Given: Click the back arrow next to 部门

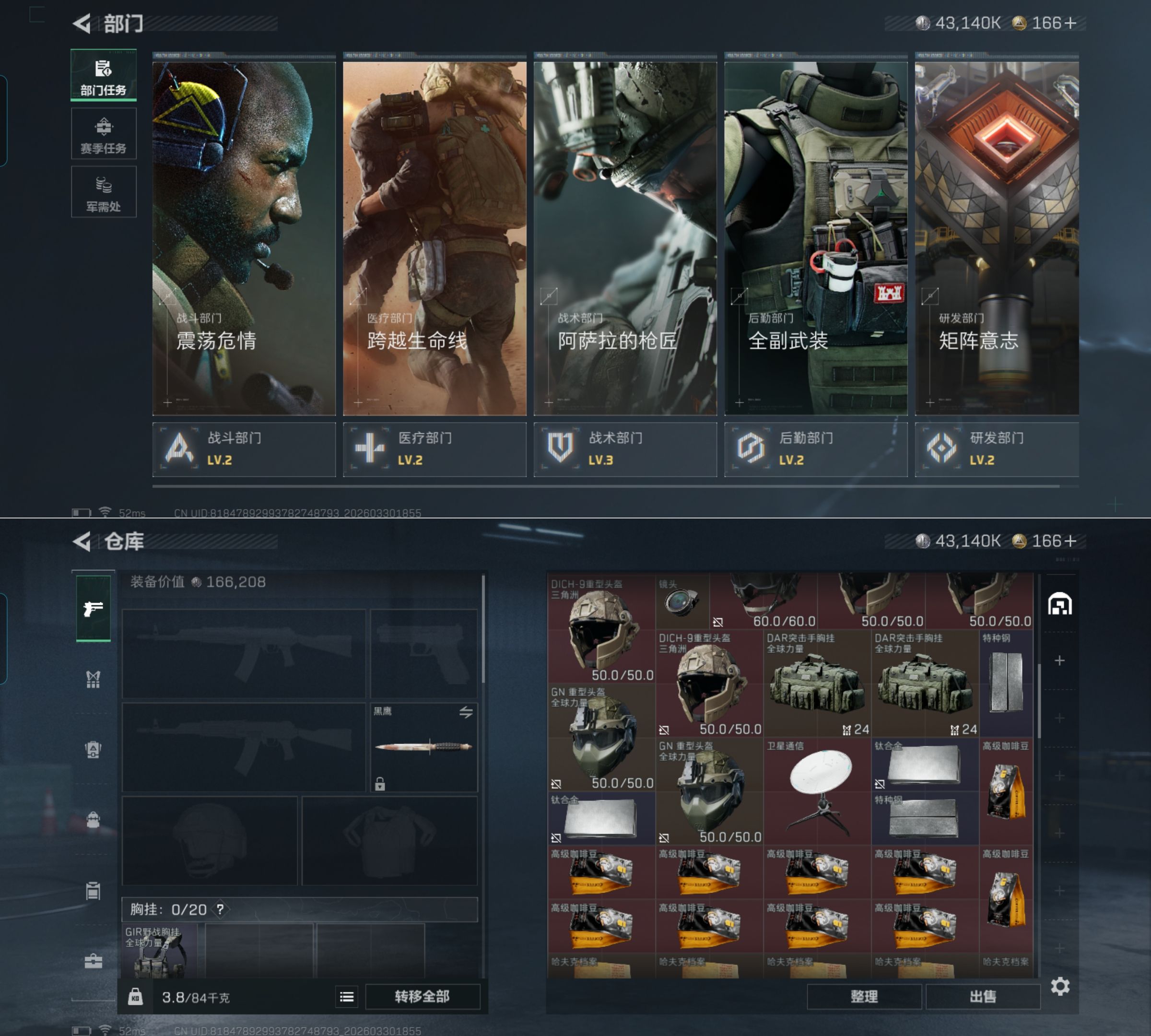Looking at the screenshot, I should click(x=82, y=24).
